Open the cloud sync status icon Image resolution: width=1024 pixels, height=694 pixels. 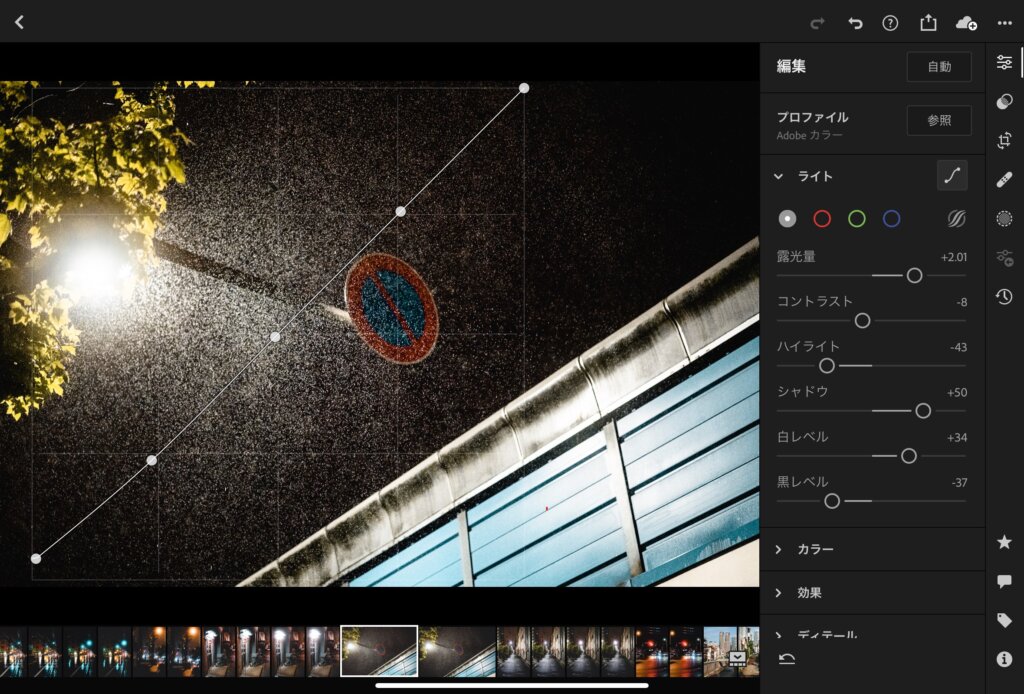point(966,24)
